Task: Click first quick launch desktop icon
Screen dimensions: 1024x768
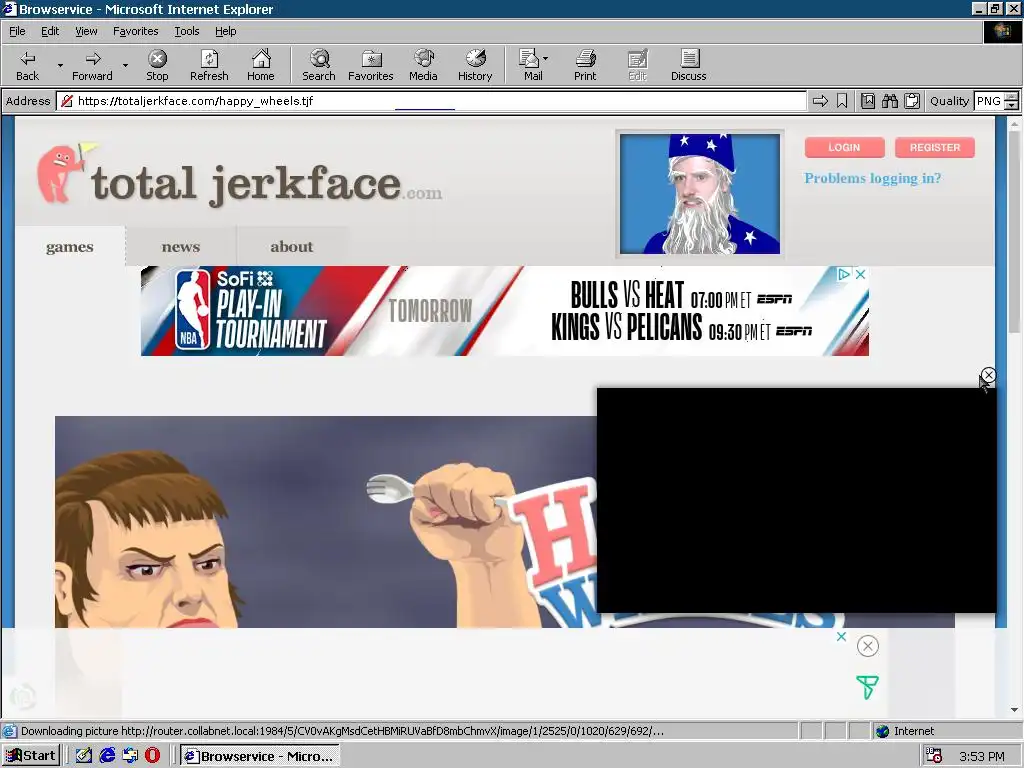Action: [84, 756]
